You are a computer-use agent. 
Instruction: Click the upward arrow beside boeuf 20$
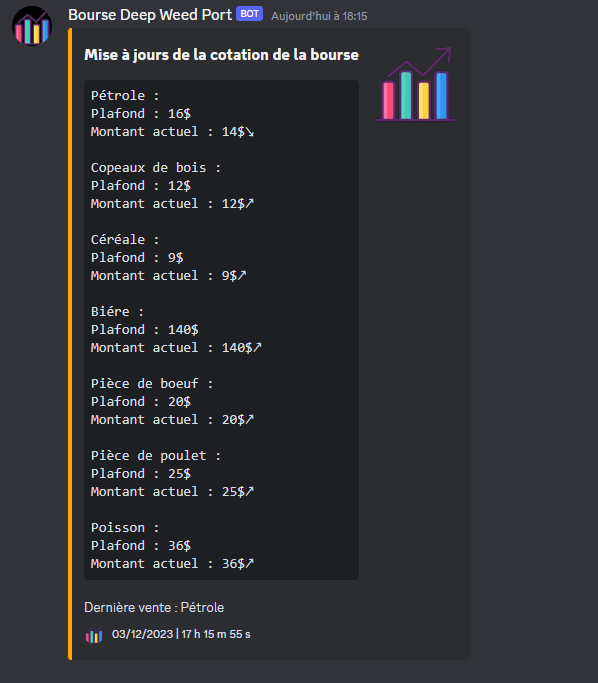[250, 419]
